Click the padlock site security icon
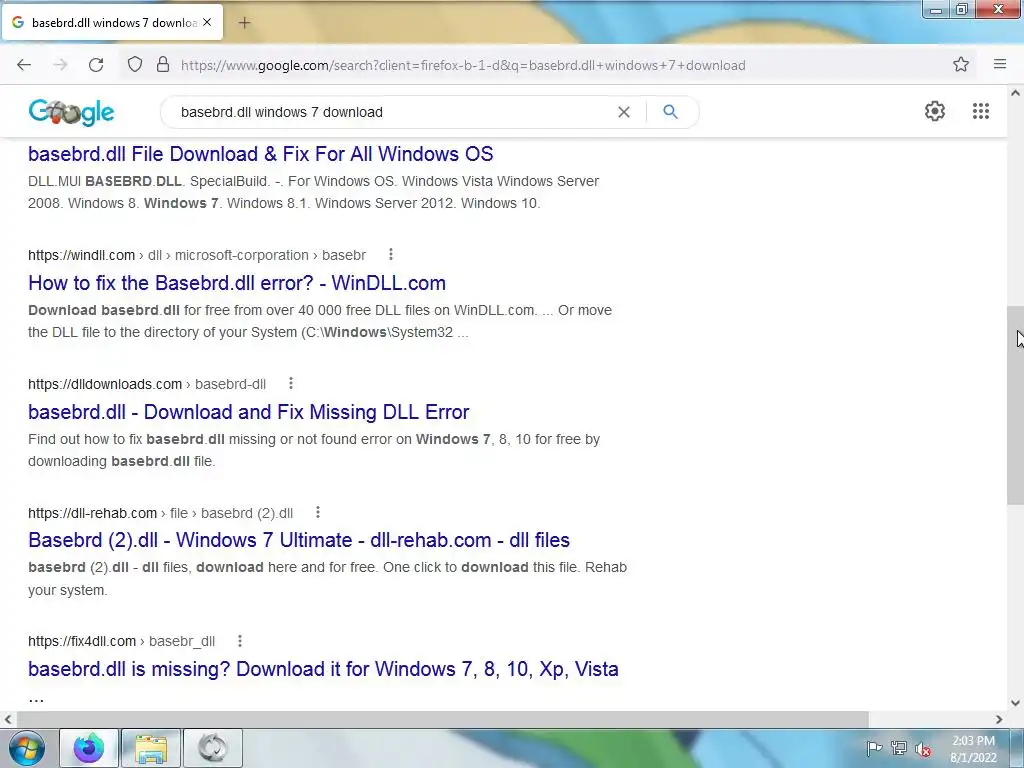 [163, 65]
